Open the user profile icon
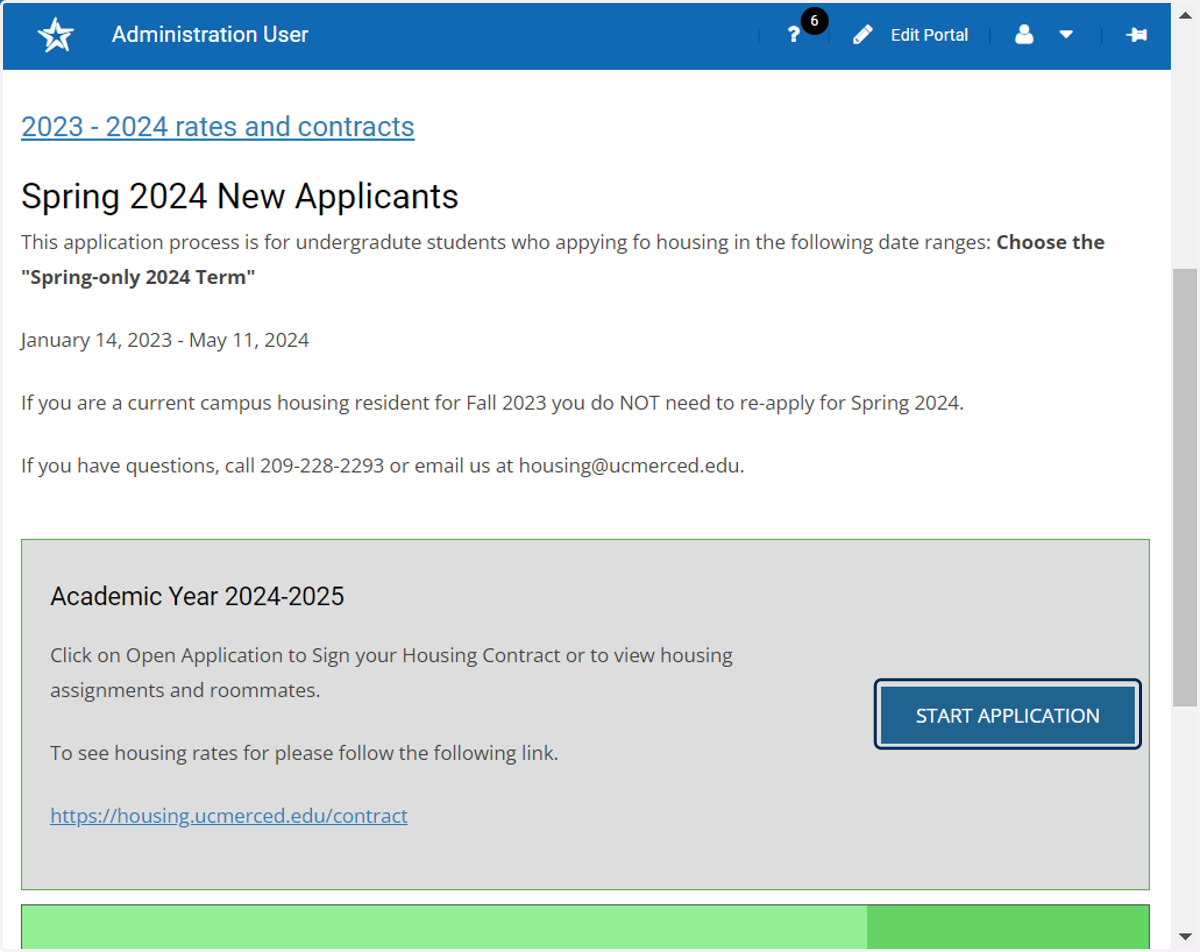 pos(1024,35)
